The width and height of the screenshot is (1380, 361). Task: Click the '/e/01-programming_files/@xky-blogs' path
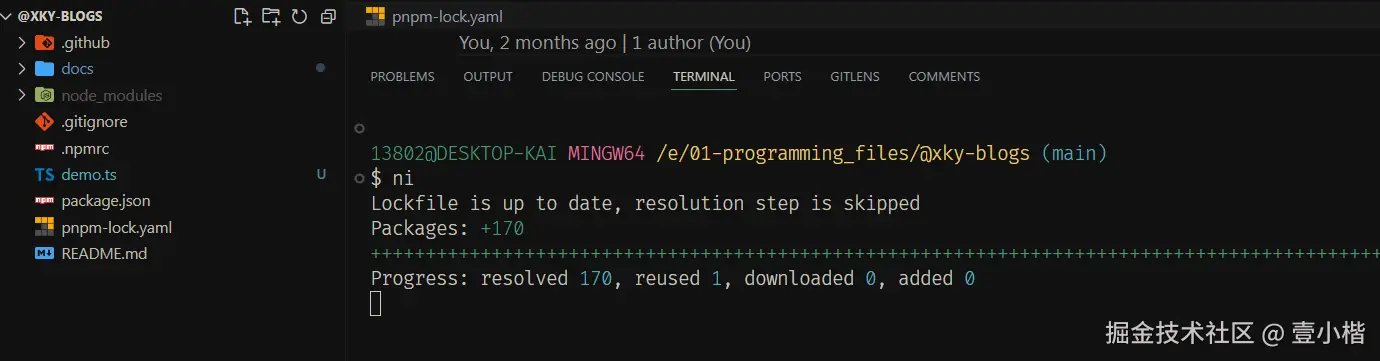coord(843,154)
